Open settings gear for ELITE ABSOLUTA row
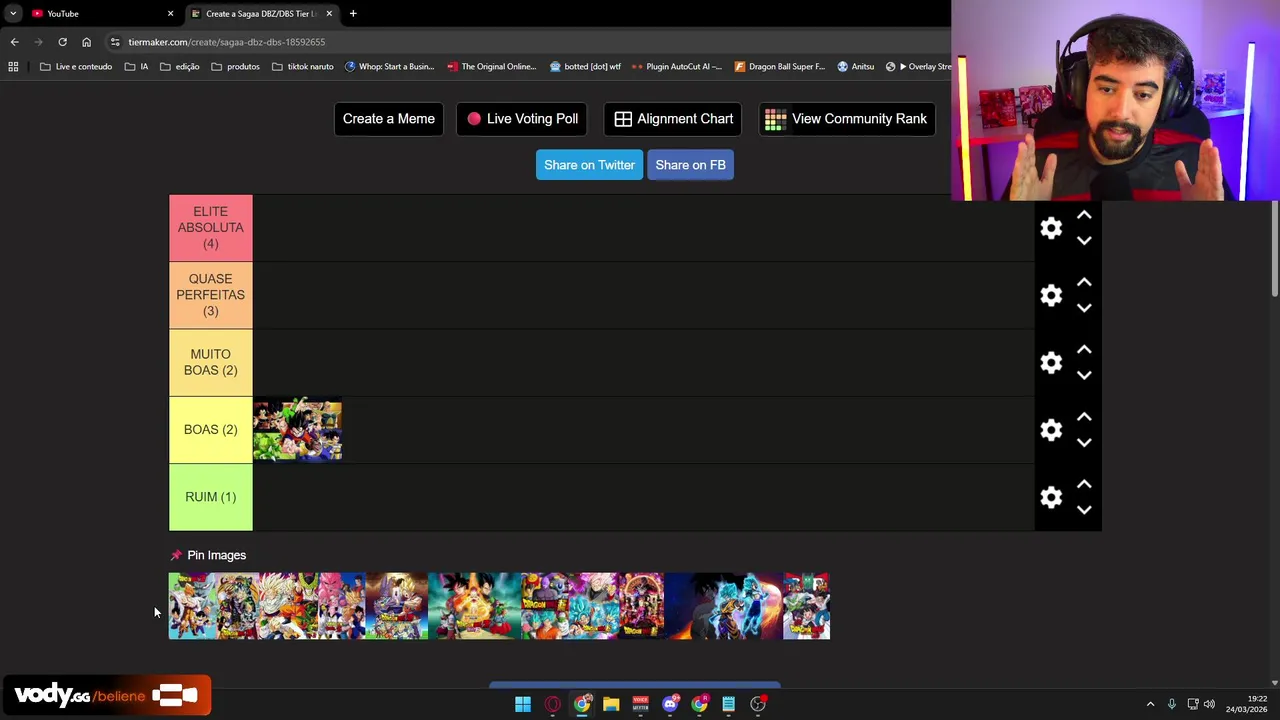1280x720 pixels. coord(1051,228)
